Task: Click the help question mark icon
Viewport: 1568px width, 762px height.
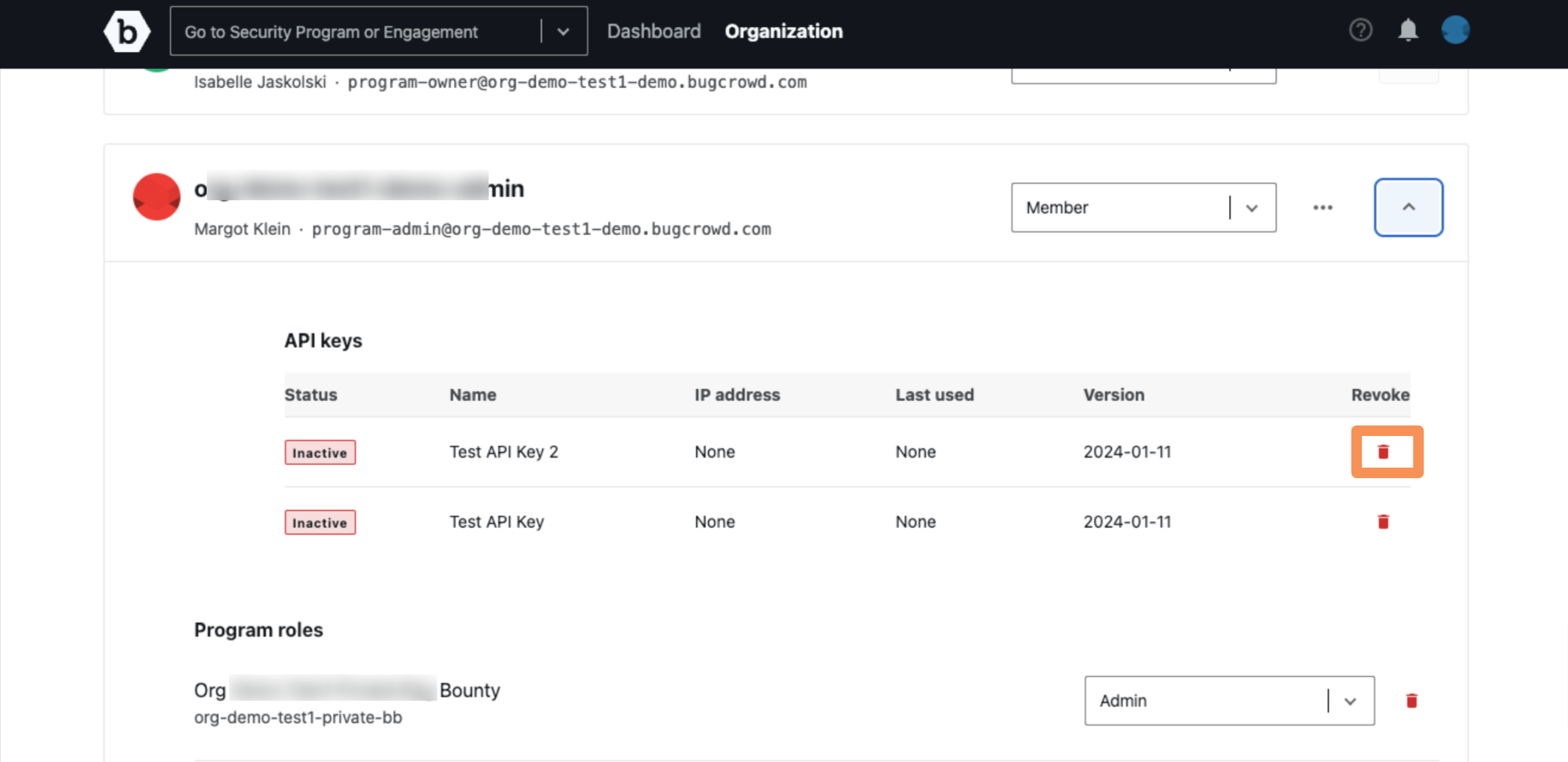Action: tap(1362, 30)
